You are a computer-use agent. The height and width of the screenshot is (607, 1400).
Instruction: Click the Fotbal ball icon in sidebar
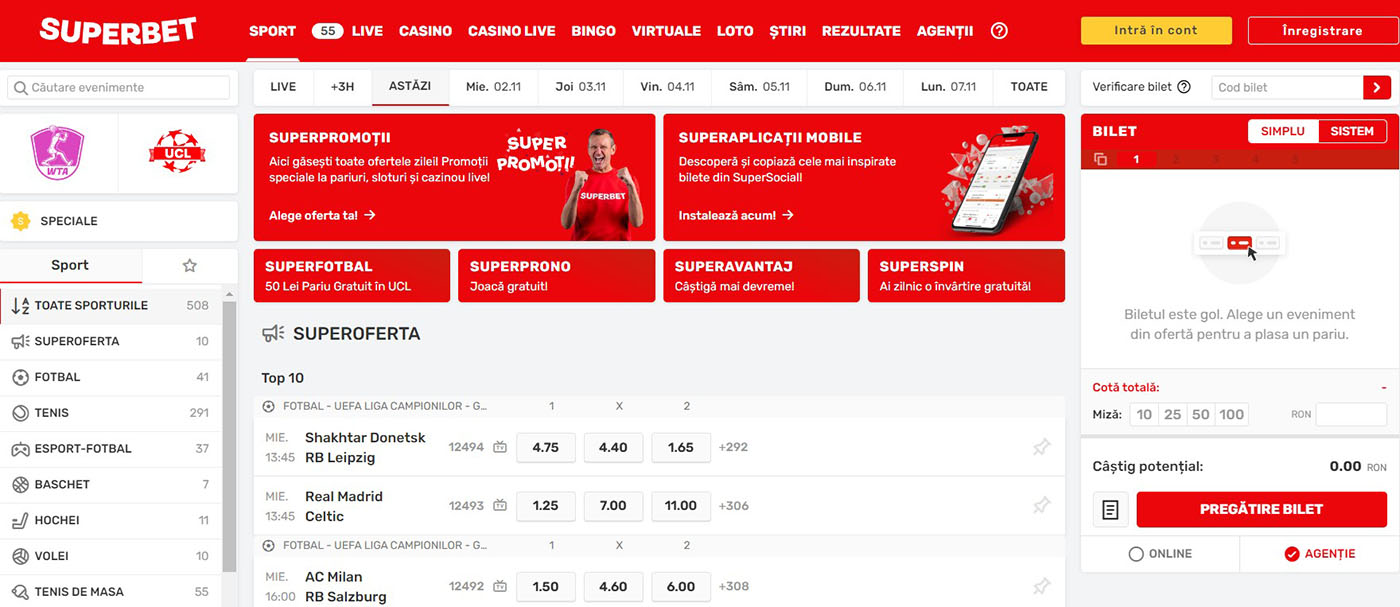click(x=20, y=378)
